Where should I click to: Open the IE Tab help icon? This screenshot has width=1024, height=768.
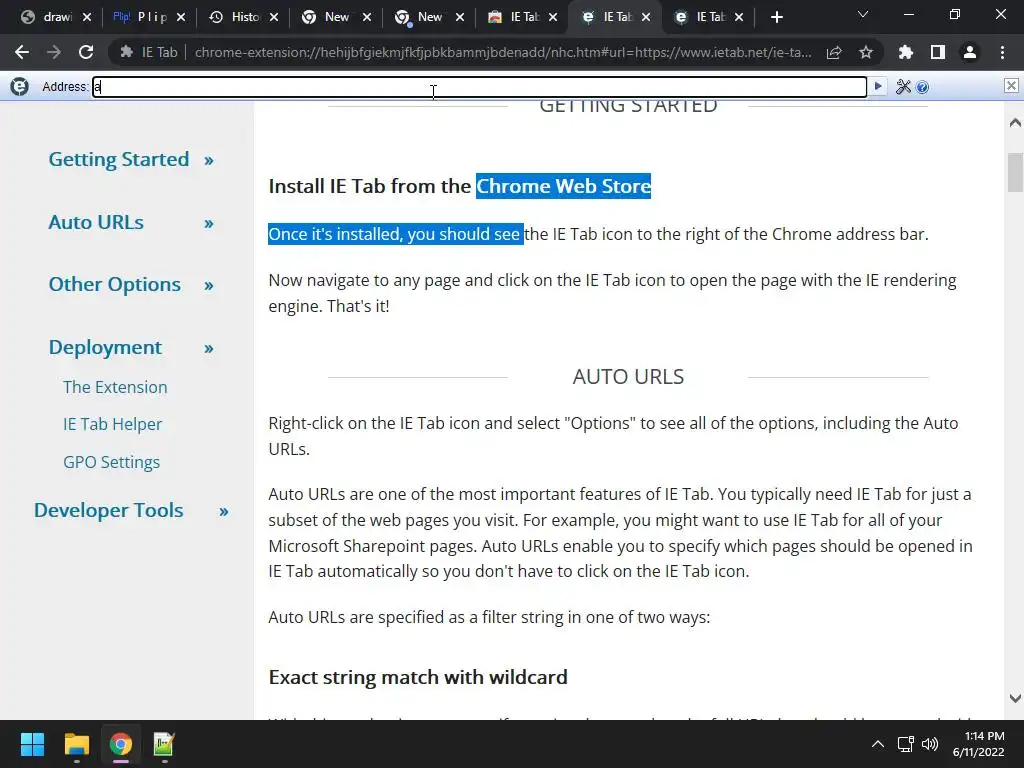click(x=922, y=87)
